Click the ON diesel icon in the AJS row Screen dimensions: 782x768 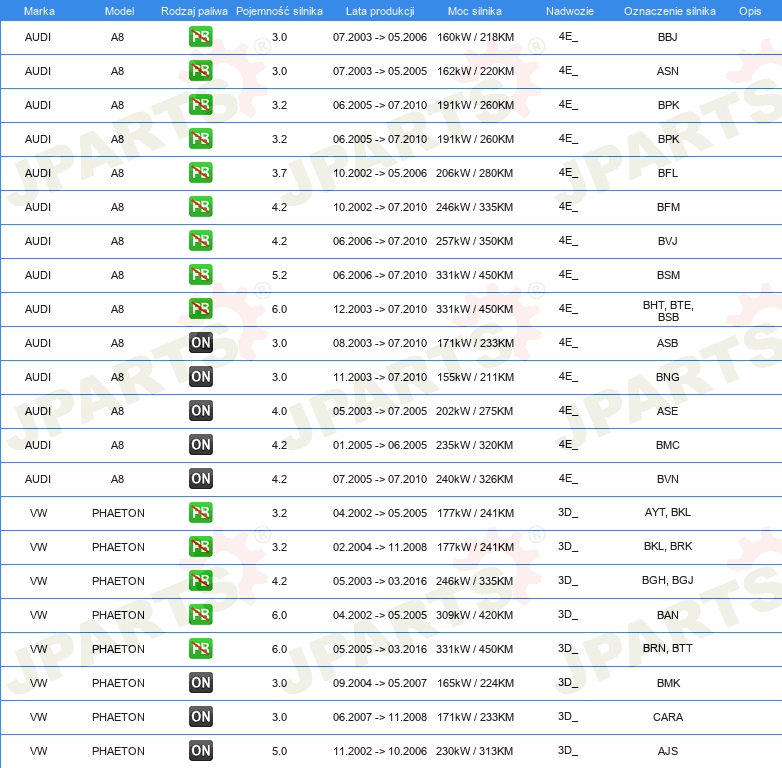201,751
